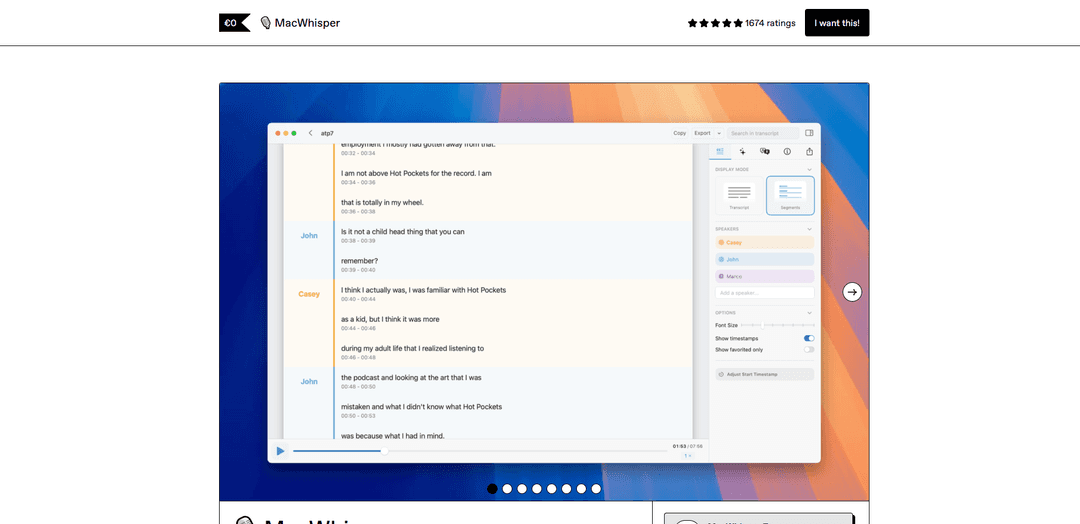Click the 'I want this!' button

click(x=837, y=23)
